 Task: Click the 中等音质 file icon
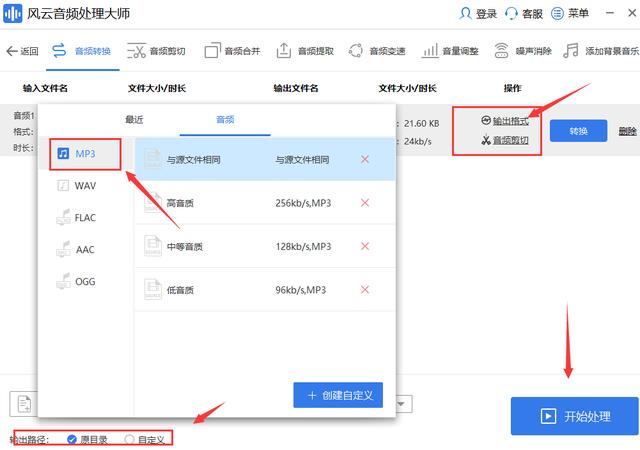[x=153, y=246]
